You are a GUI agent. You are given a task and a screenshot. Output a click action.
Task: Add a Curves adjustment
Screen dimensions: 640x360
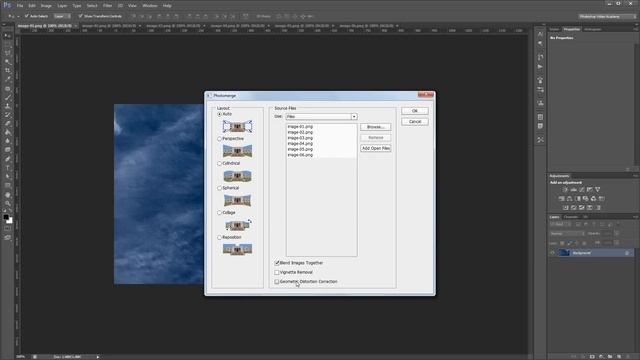582,190
